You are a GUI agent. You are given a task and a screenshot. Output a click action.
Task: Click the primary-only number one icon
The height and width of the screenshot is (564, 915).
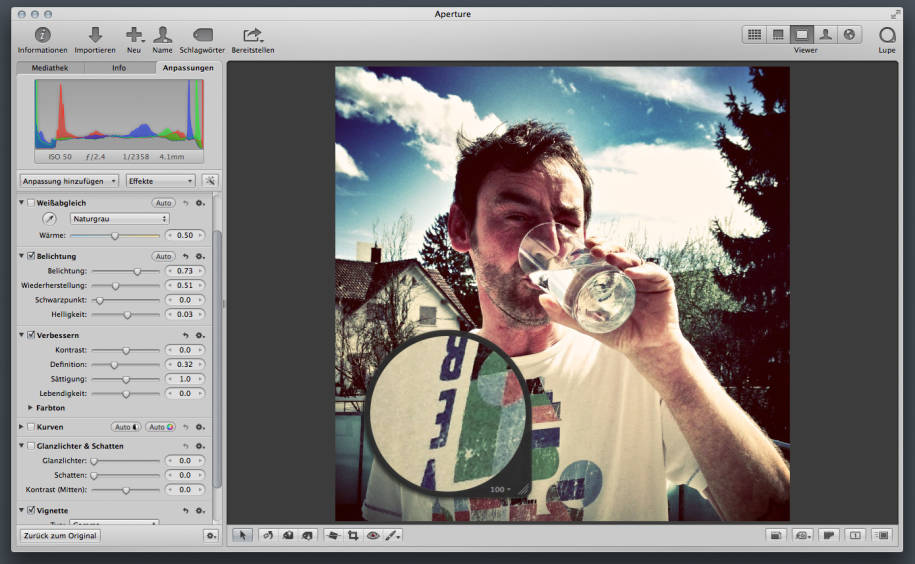coord(855,535)
